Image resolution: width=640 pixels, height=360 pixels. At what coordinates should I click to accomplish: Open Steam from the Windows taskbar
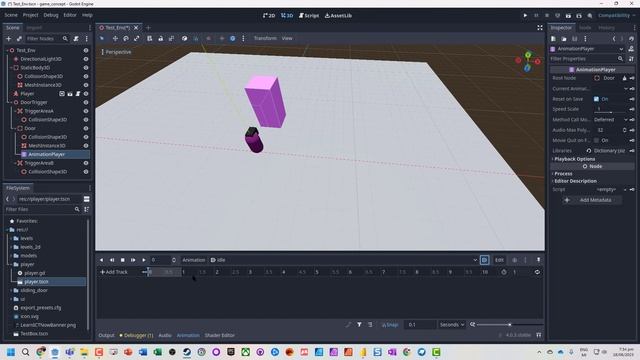tap(187, 352)
